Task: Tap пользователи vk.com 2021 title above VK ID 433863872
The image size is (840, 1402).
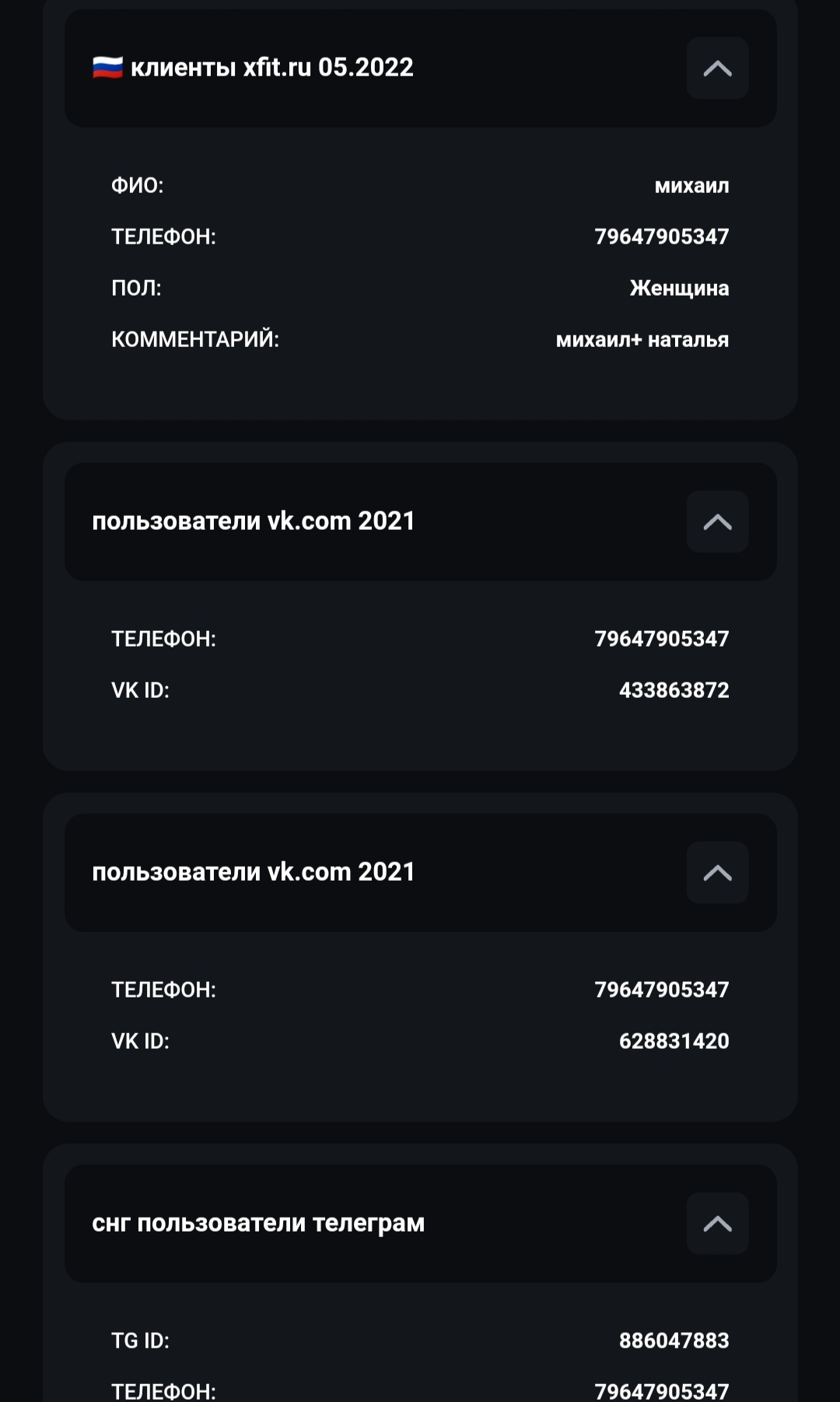Action: (254, 521)
